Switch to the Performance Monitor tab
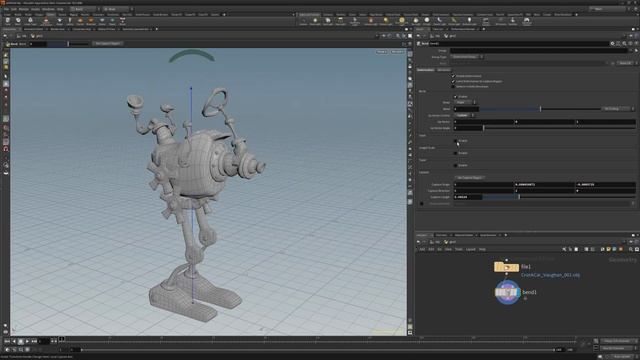 [463, 29]
